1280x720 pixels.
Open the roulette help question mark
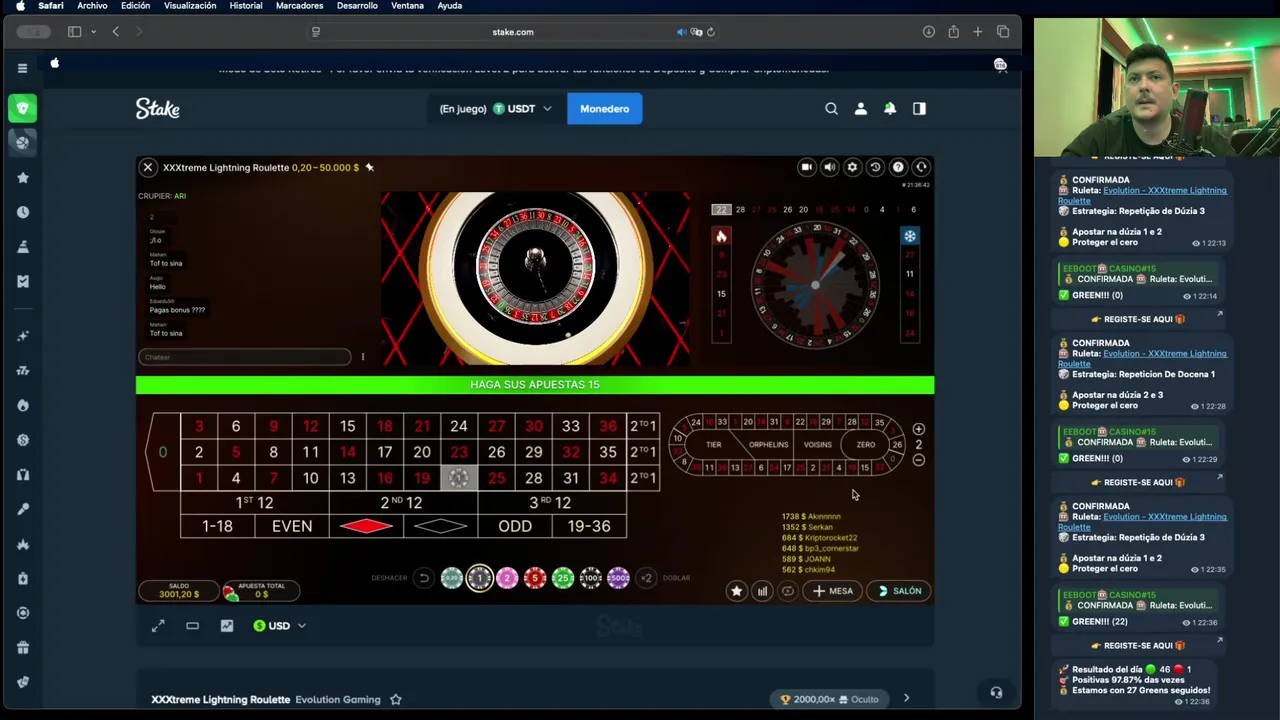click(x=898, y=167)
